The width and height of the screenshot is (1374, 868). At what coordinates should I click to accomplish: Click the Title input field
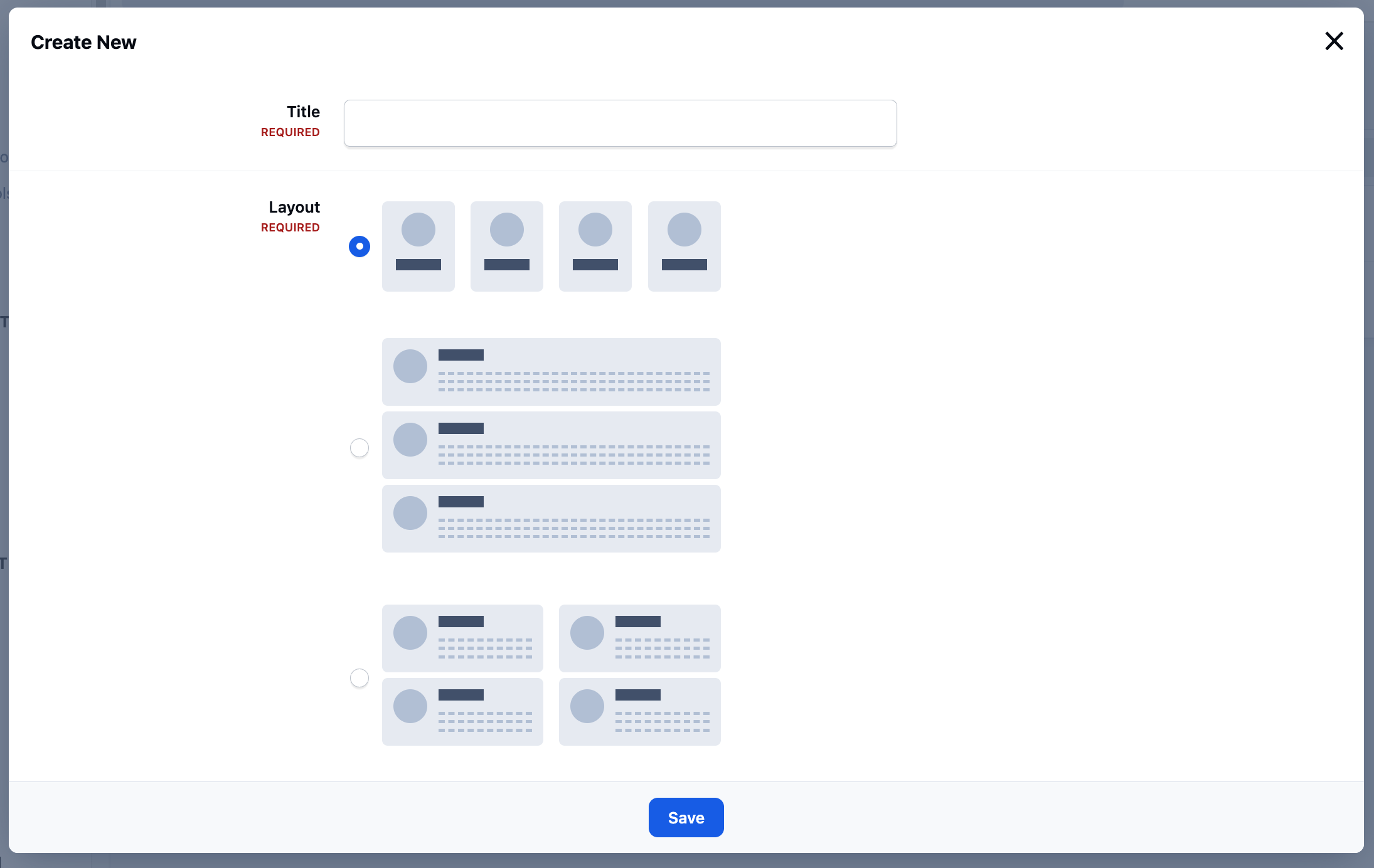click(x=620, y=123)
